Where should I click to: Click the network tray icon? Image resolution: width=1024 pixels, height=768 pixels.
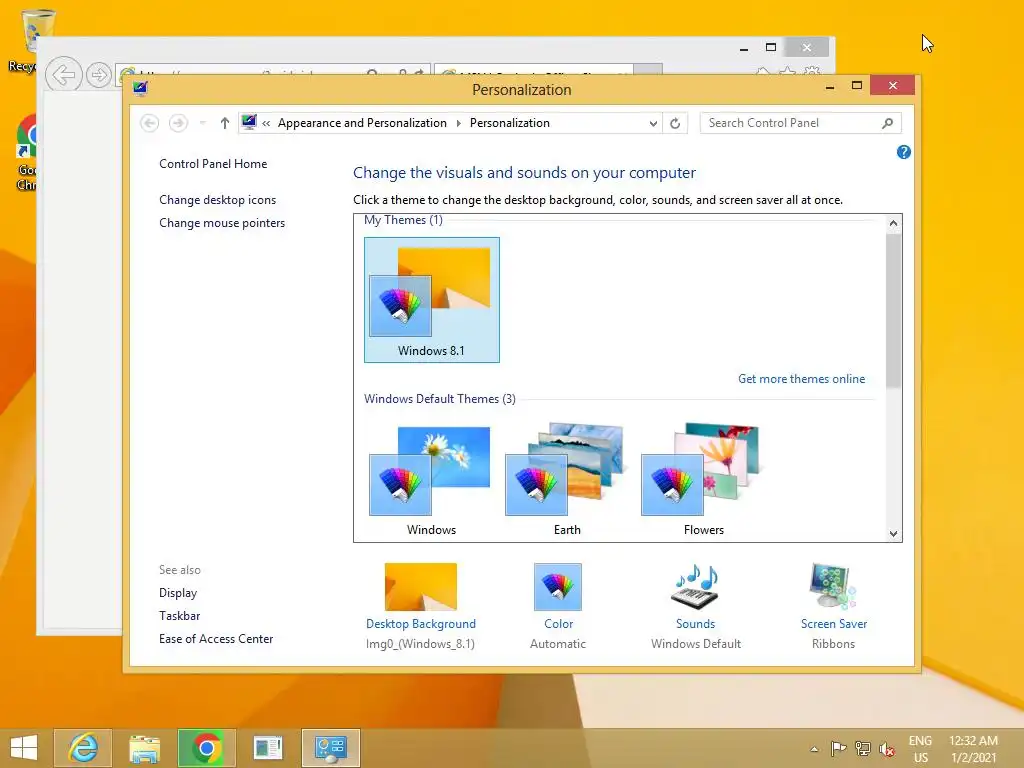[863, 748]
